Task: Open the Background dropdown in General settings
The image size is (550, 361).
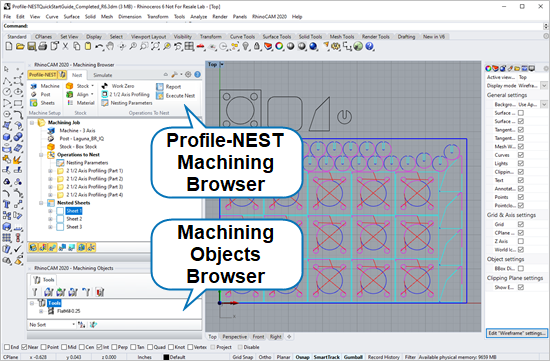Action: point(544,104)
